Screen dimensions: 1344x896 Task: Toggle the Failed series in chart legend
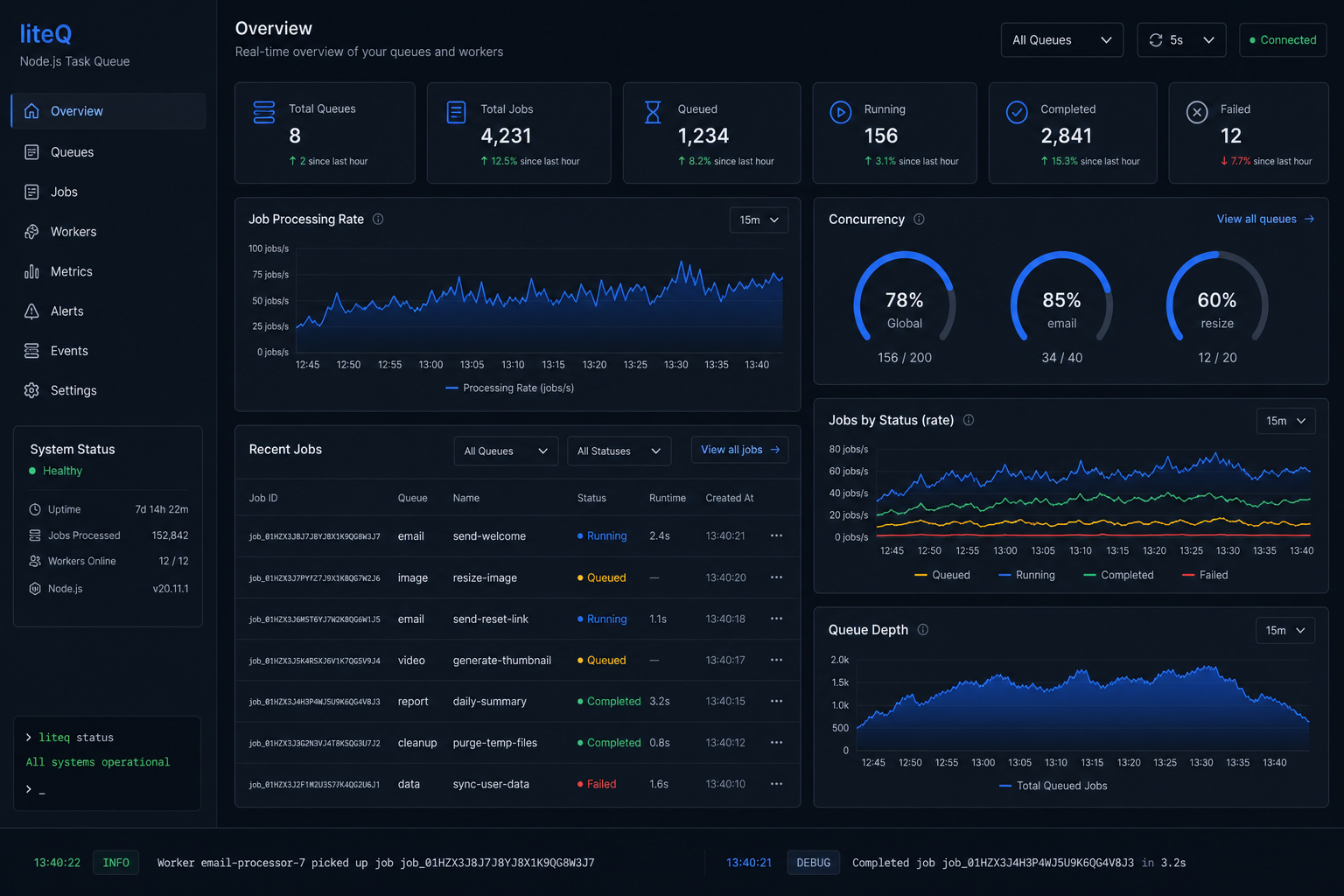coord(1205,575)
